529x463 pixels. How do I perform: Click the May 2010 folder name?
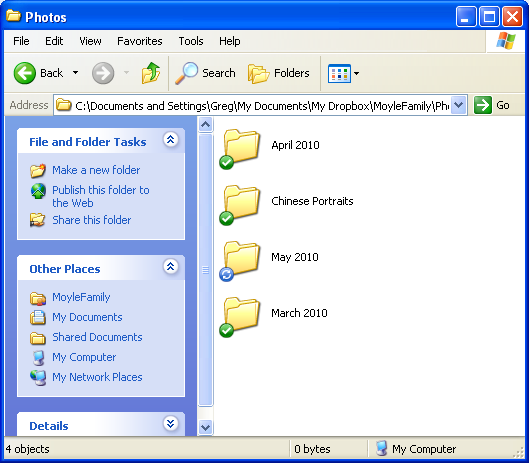(x=295, y=257)
